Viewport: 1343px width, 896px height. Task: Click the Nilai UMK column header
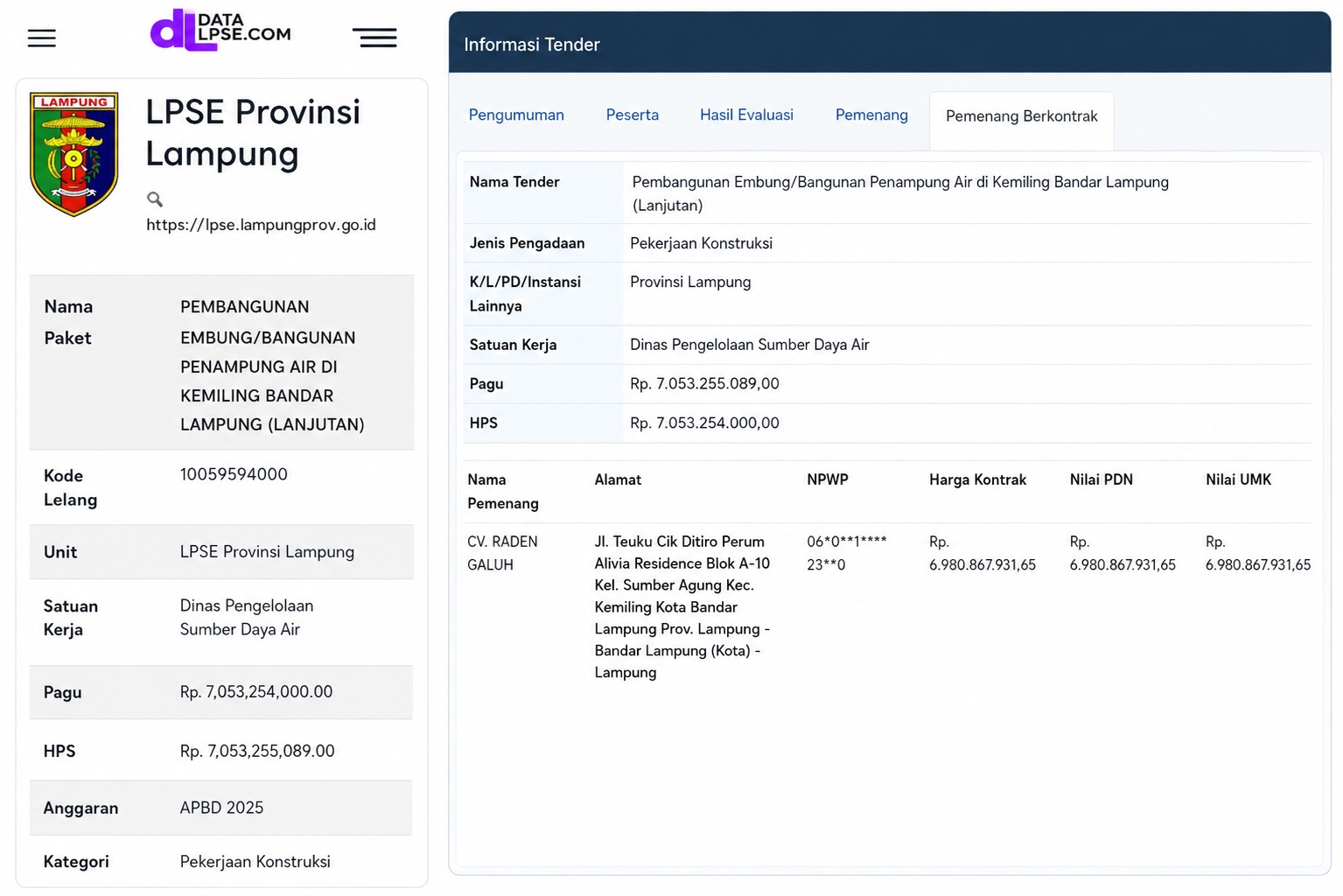pyautogui.click(x=1238, y=479)
